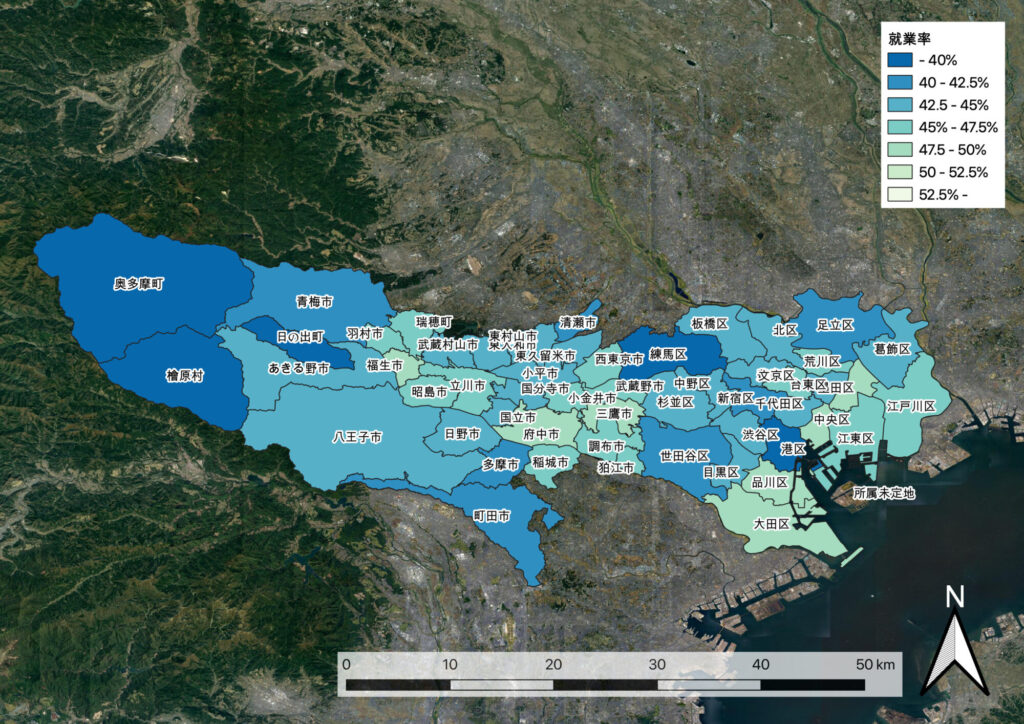The width and height of the screenshot is (1024, 724).
Task: Select the 世田谷区 ward label
Action: 684,456
